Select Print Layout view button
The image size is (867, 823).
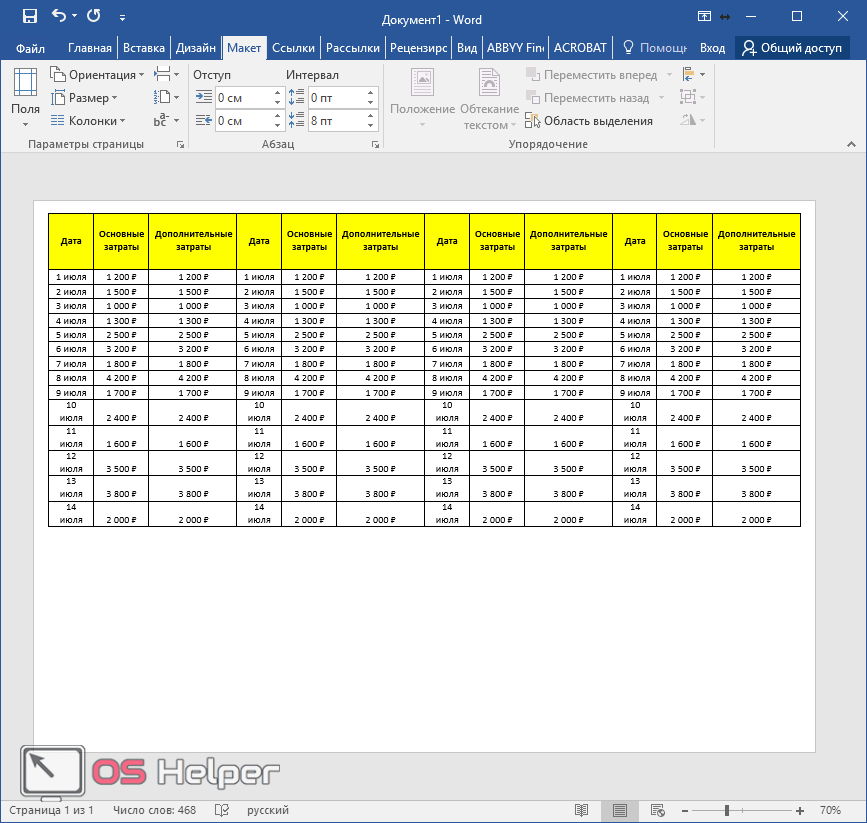point(620,810)
